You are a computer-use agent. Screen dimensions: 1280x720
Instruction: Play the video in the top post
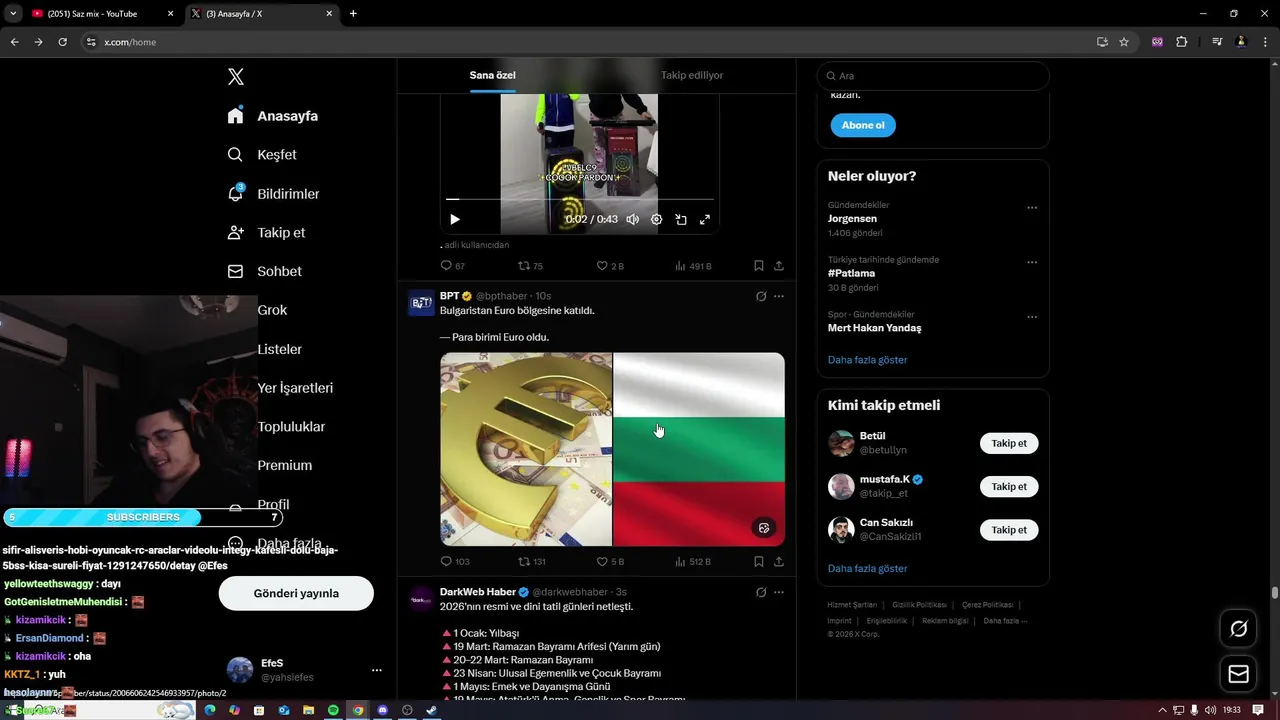point(455,219)
